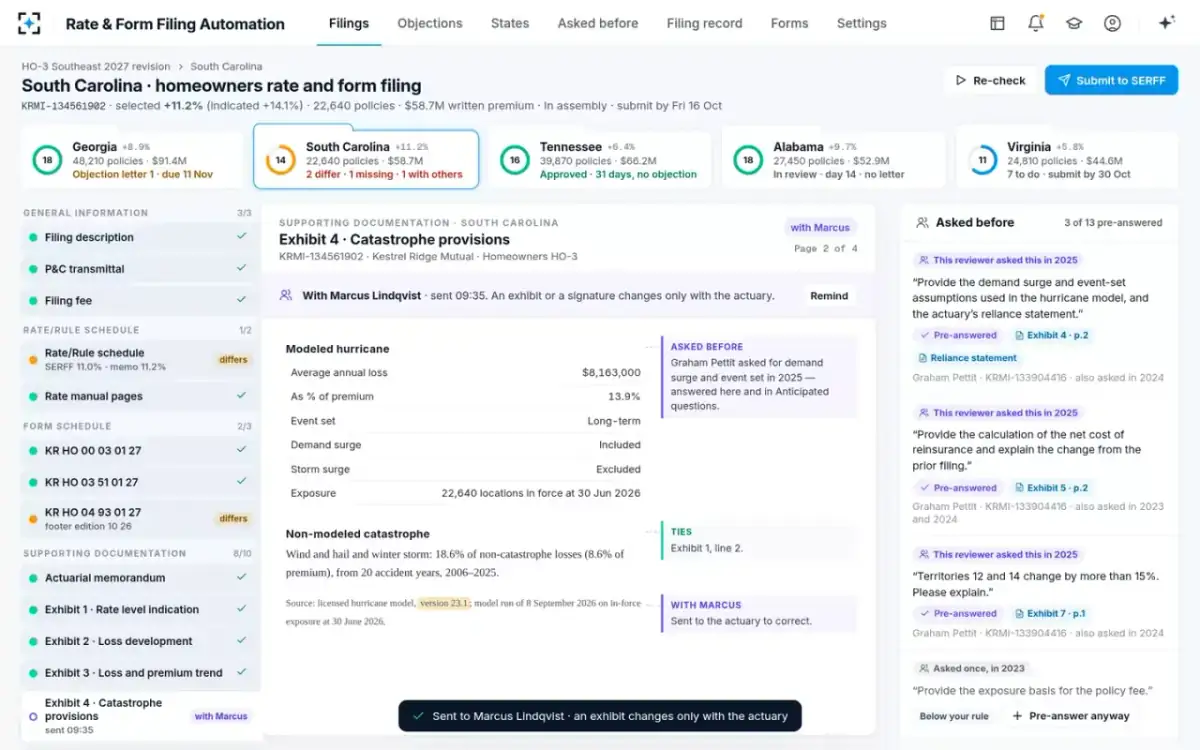Click the toast notification checkmark icon
The width and height of the screenshot is (1200, 750).
coord(418,716)
